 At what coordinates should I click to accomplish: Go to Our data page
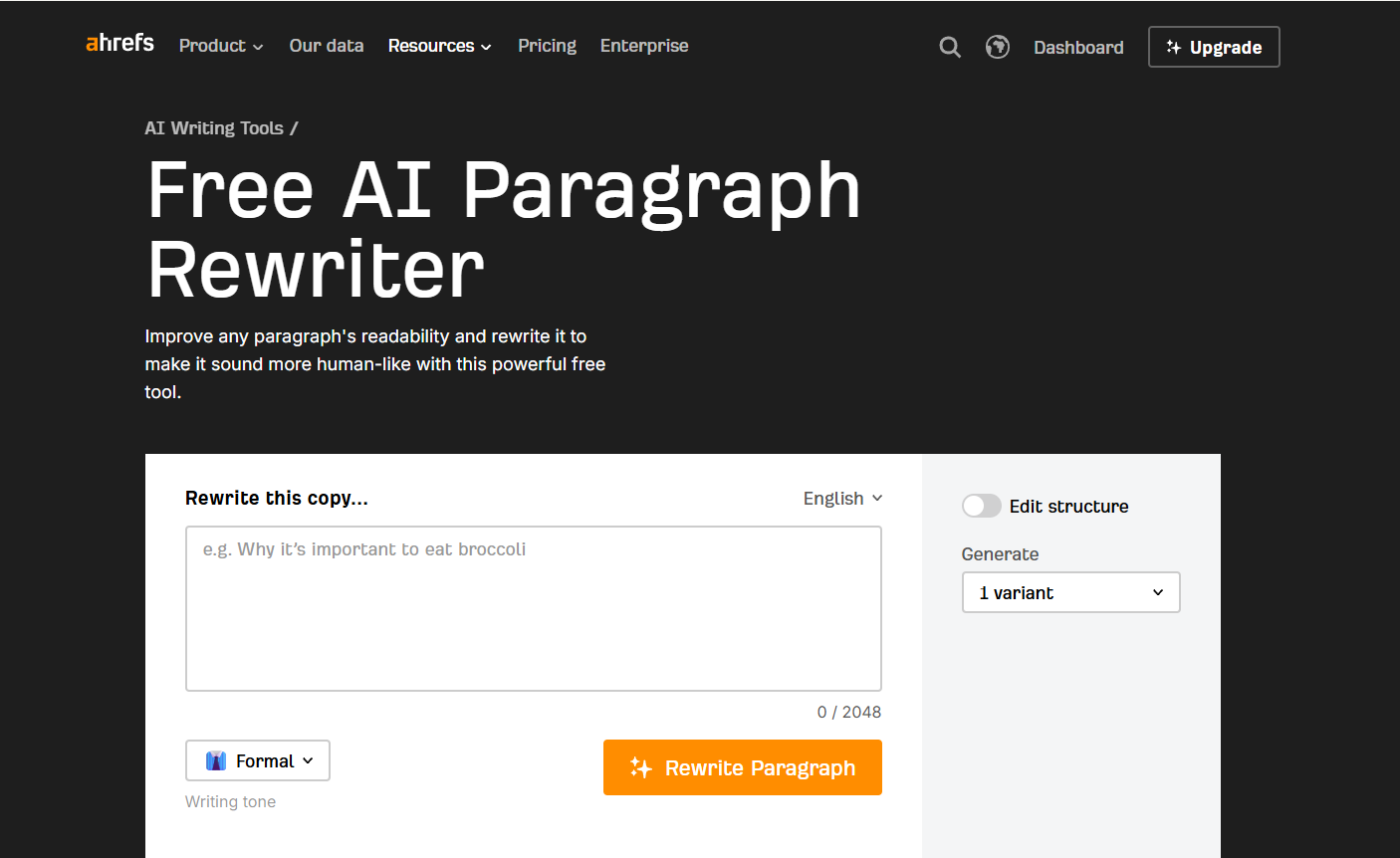click(327, 46)
